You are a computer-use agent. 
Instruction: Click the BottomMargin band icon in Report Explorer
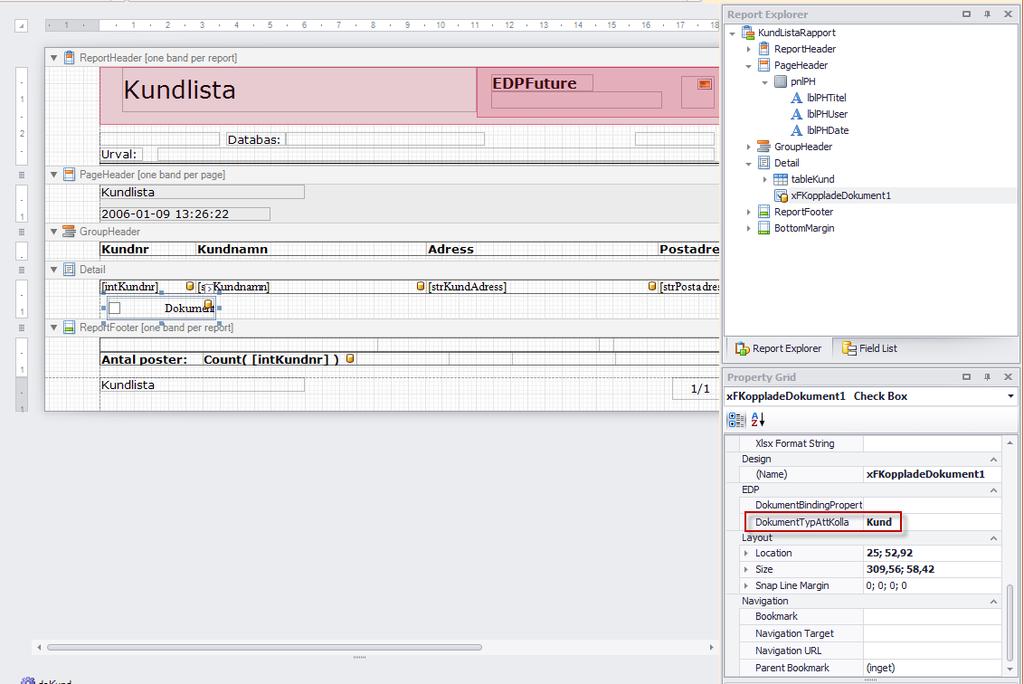pos(763,228)
